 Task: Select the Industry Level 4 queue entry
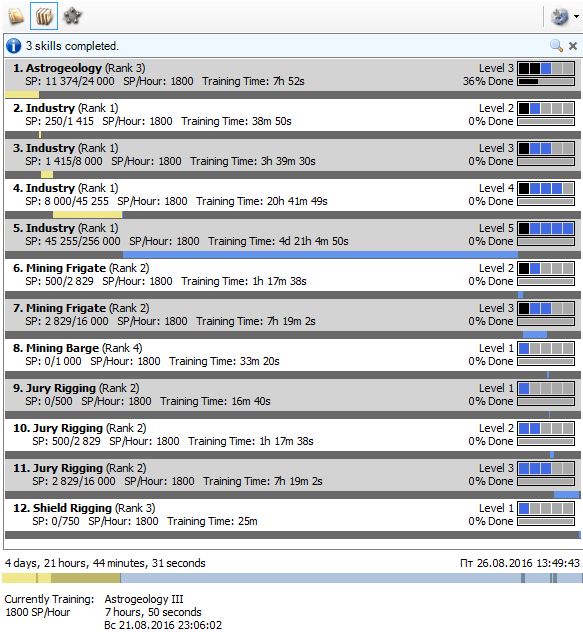tap(293, 195)
